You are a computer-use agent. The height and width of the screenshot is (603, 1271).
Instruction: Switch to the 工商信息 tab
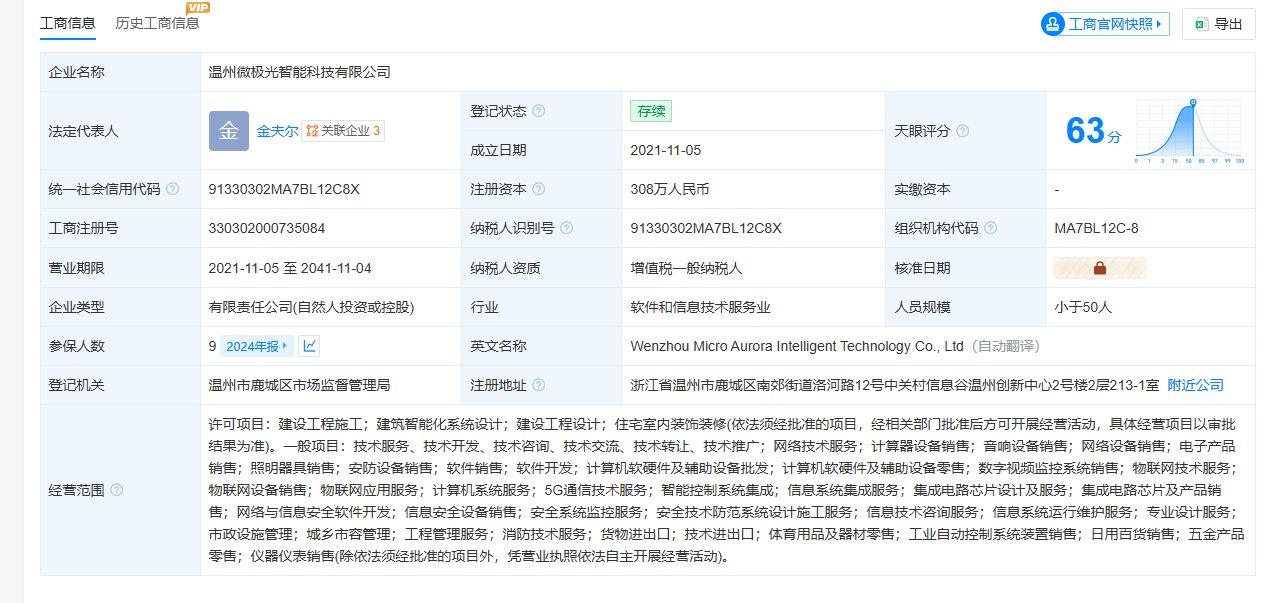click(68, 23)
